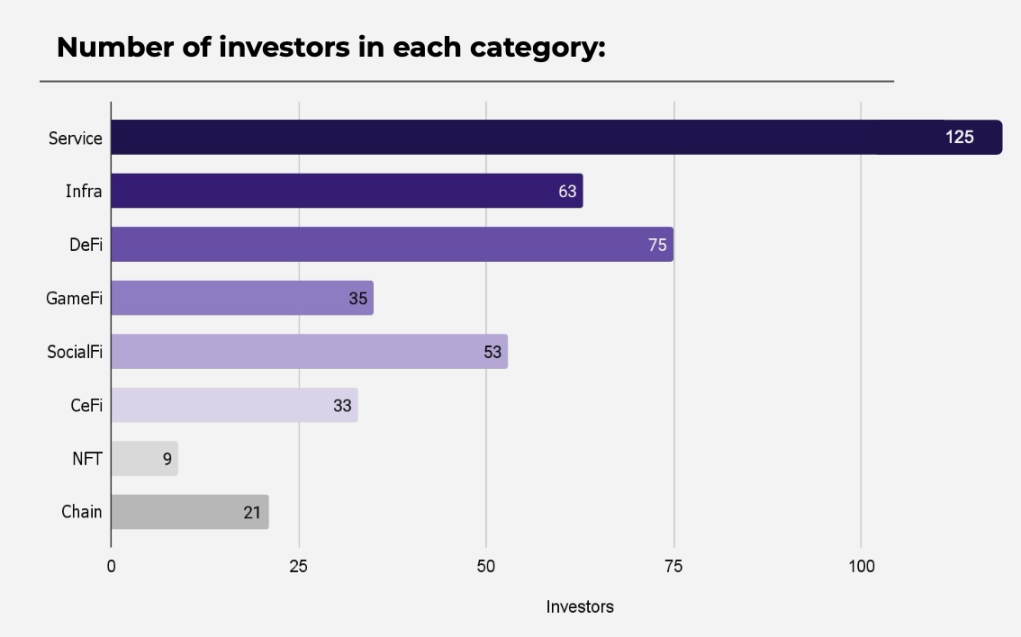Click the Service category label
The width and height of the screenshot is (1021, 637).
click(x=75, y=138)
